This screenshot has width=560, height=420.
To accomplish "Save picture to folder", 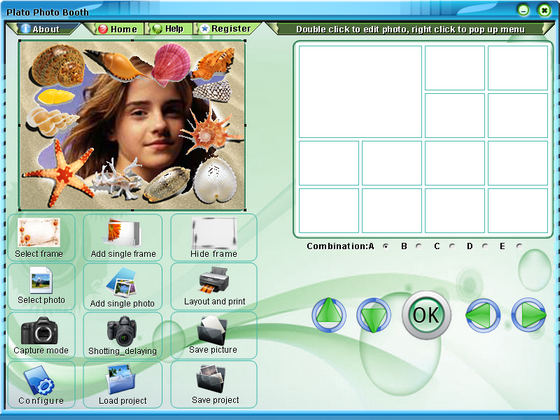I will (214, 335).
